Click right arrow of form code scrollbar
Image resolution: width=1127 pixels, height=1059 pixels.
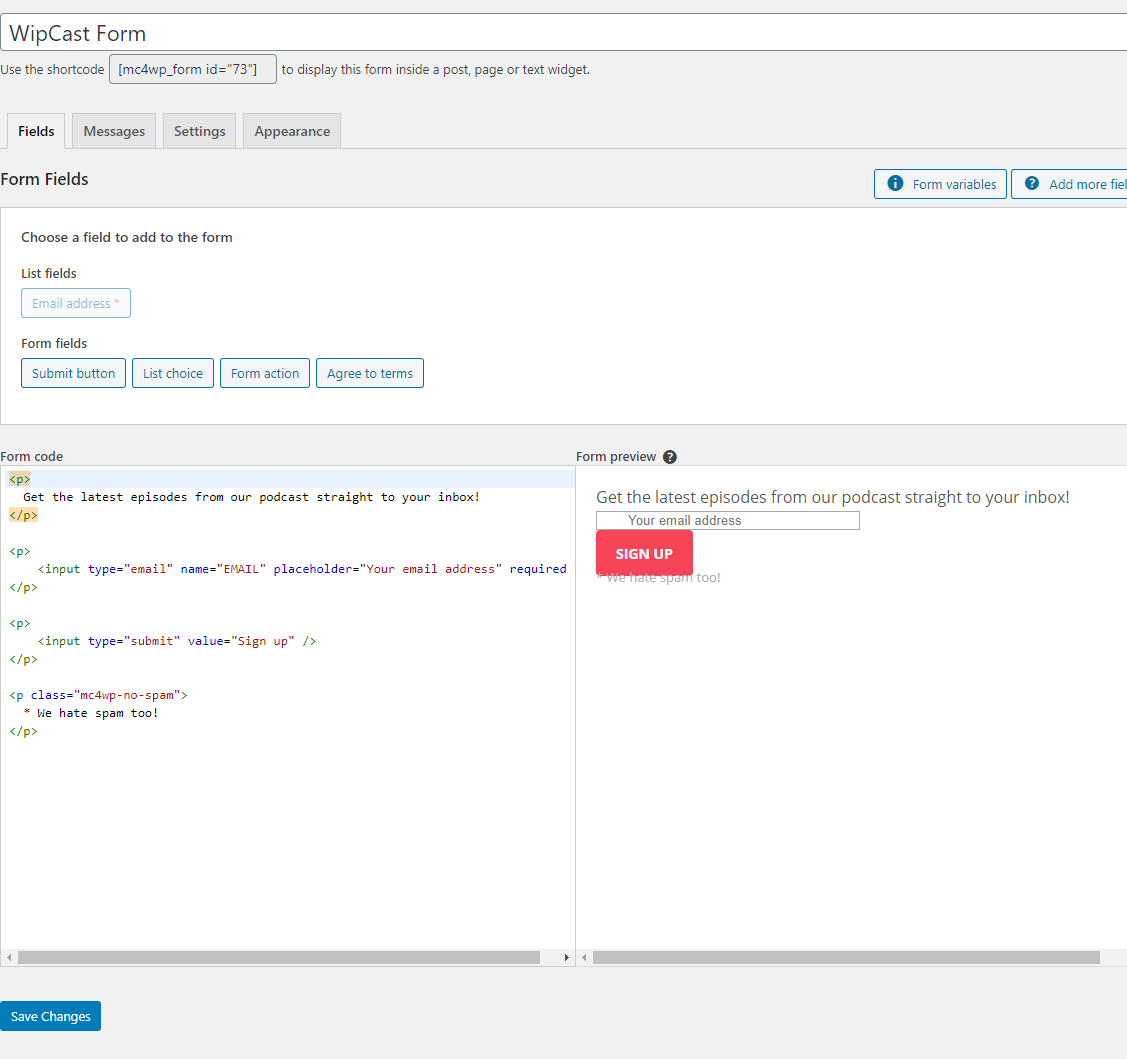567,958
